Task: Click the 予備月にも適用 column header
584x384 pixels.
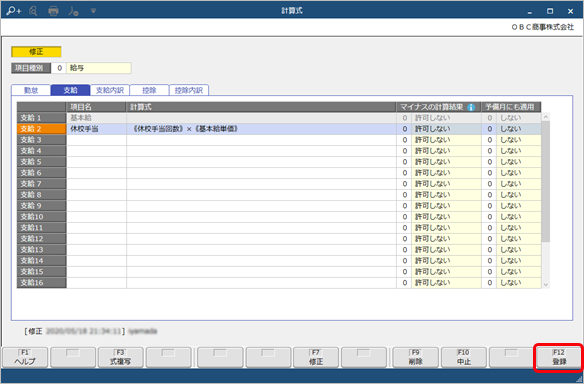Action: pos(511,107)
